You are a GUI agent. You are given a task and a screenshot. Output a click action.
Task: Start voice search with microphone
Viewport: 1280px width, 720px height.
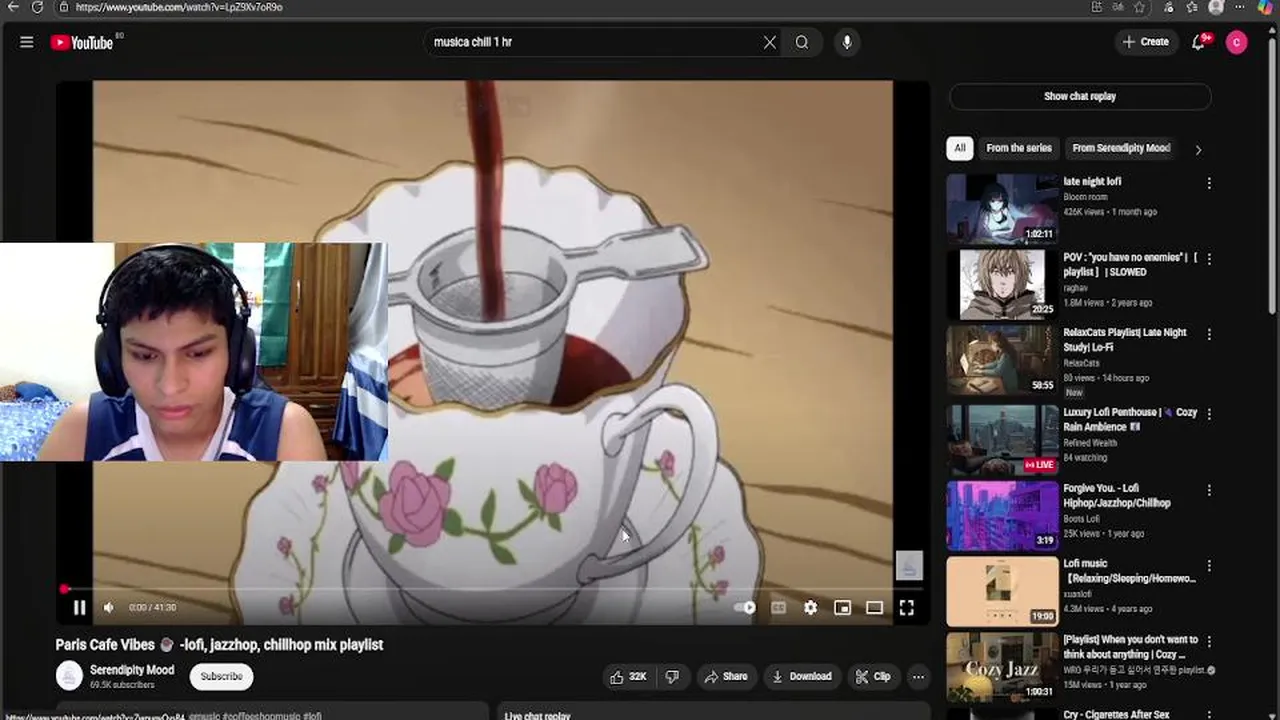point(847,42)
